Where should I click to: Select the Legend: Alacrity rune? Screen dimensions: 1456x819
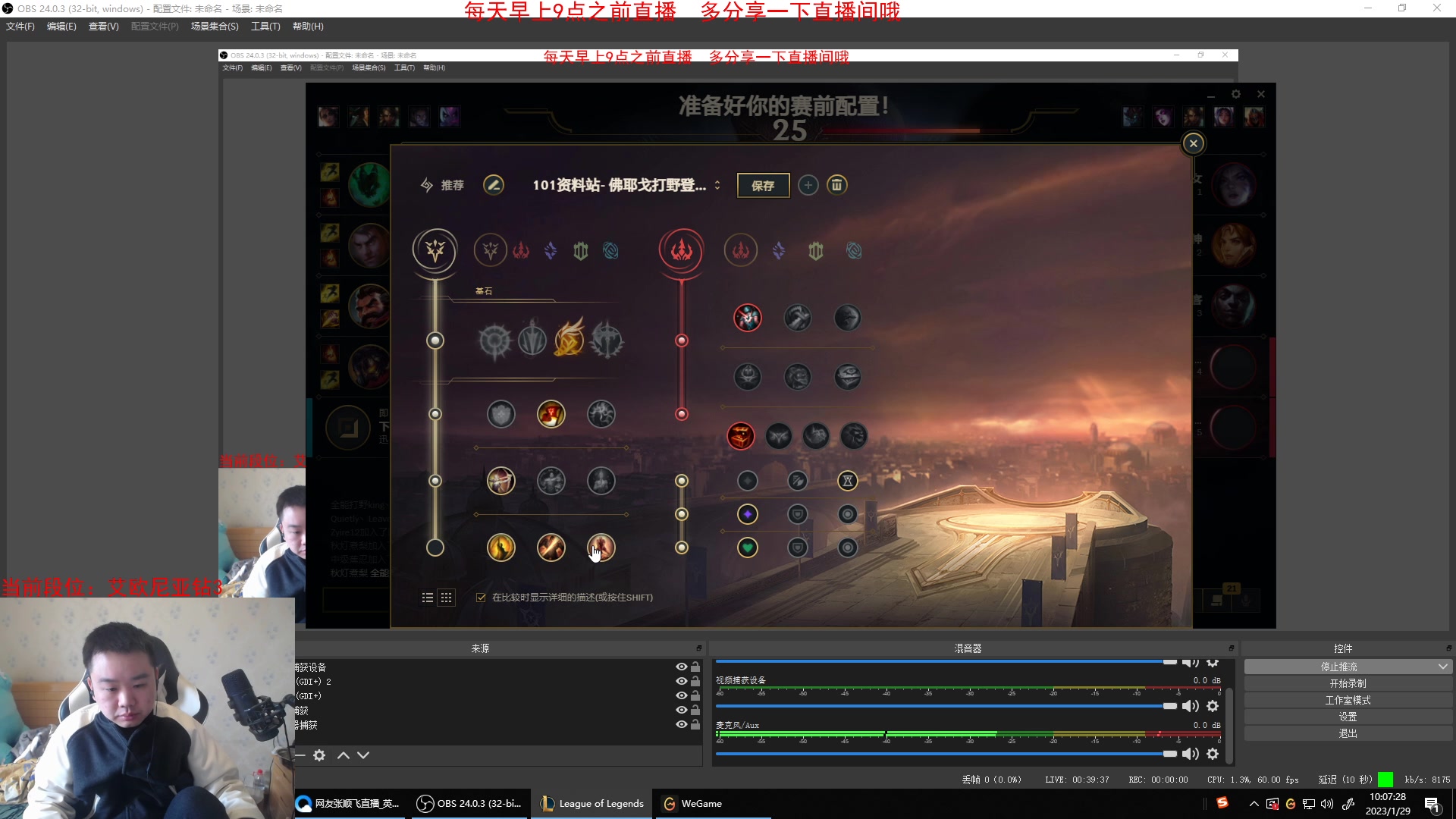[501, 481]
